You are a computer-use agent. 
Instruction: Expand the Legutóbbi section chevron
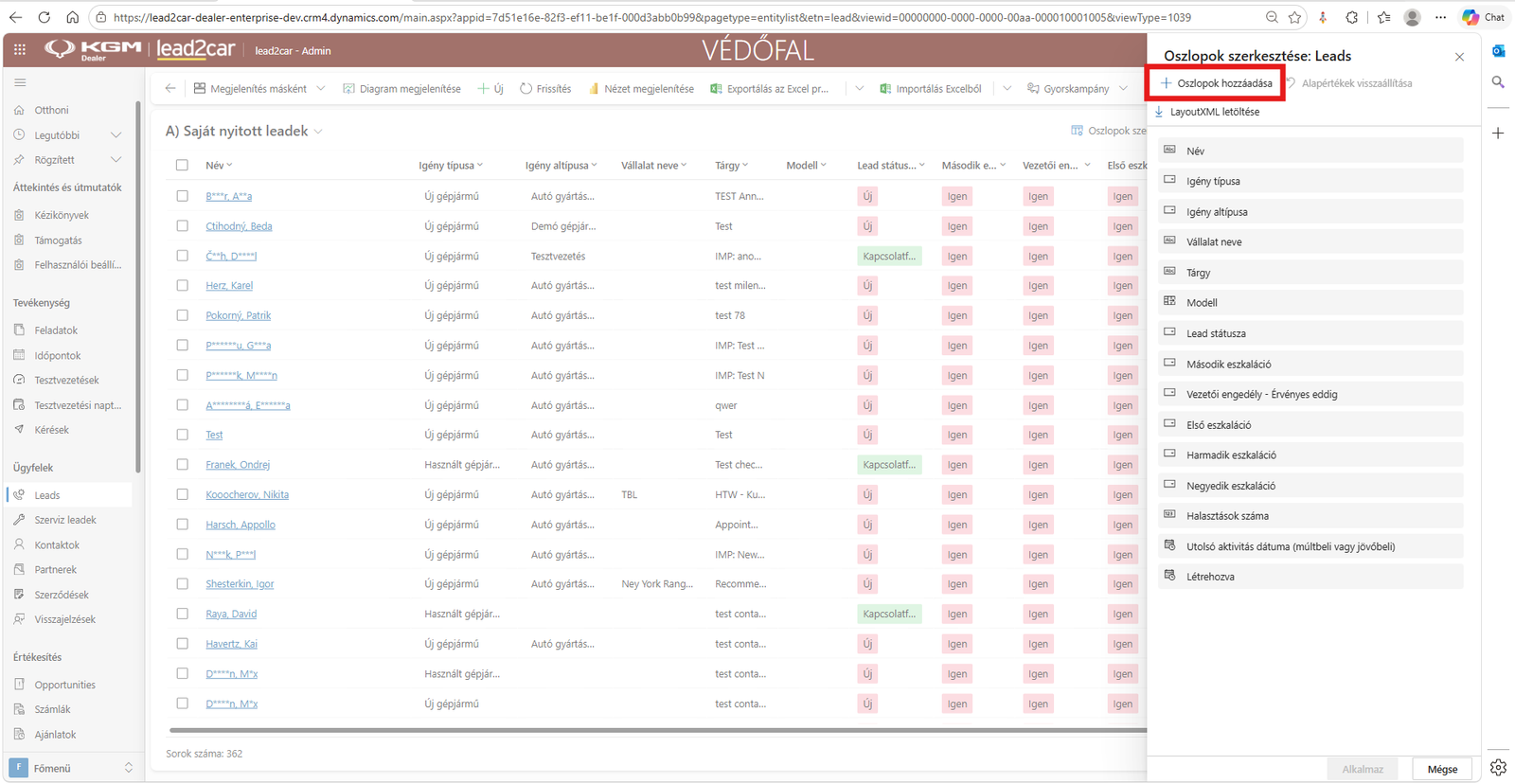(116, 135)
